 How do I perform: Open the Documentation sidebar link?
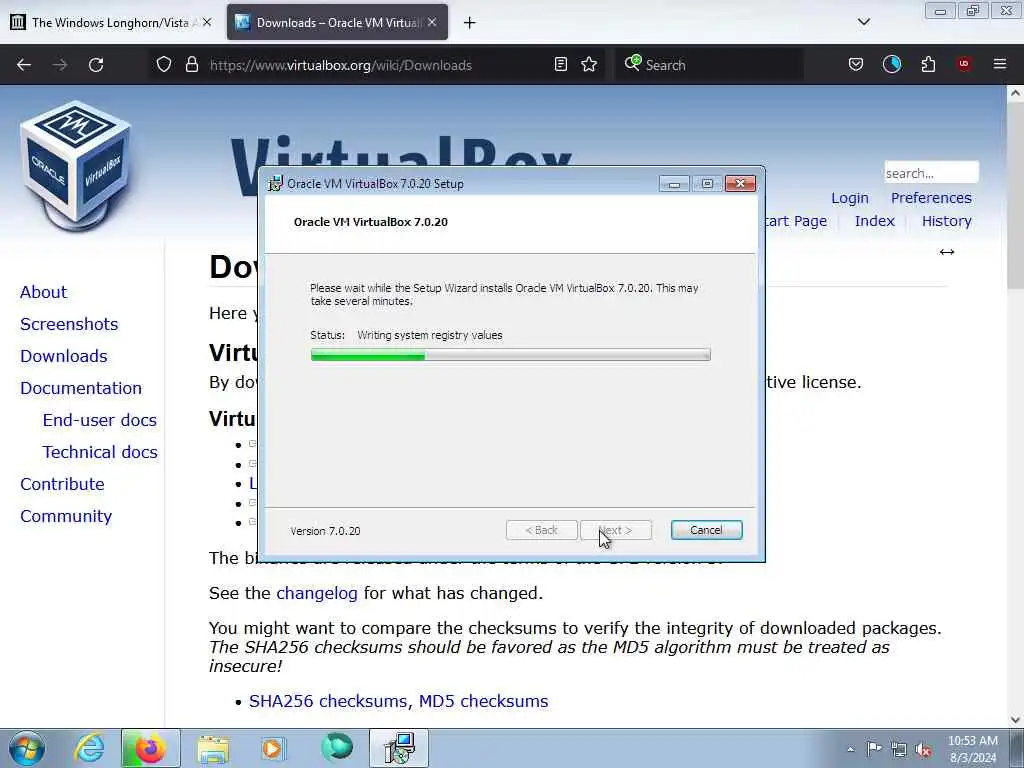pyautogui.click(x=81, y=388)
